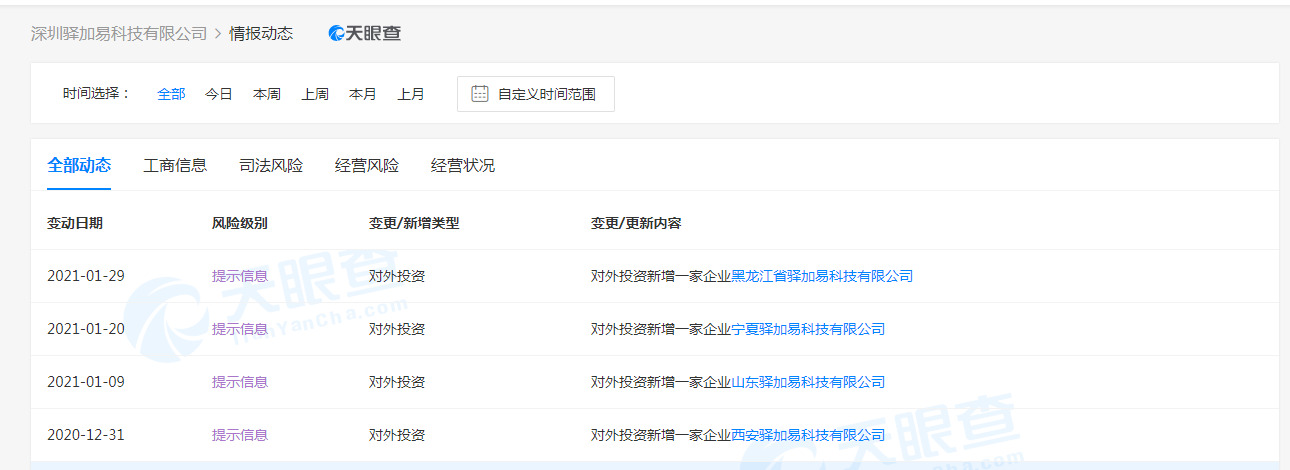Switch to 经营风险 tab

(x=367, y=166)
